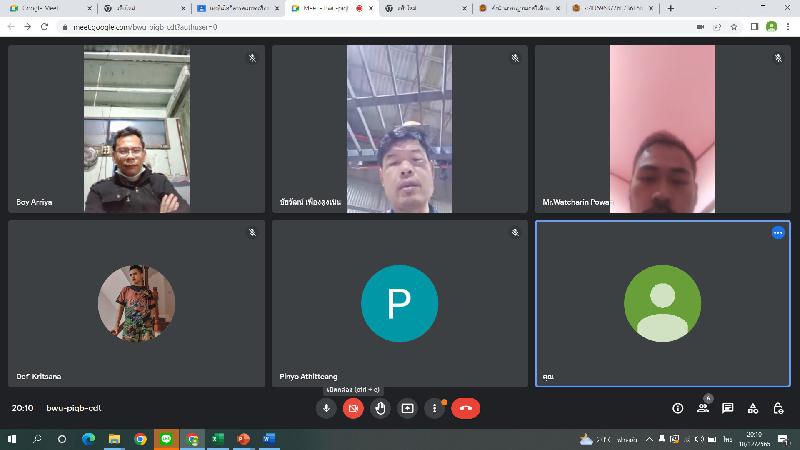Select Boy Arriya's video tile
The width and height of the screenshot is (800, 450).
(x=136, y=129)
